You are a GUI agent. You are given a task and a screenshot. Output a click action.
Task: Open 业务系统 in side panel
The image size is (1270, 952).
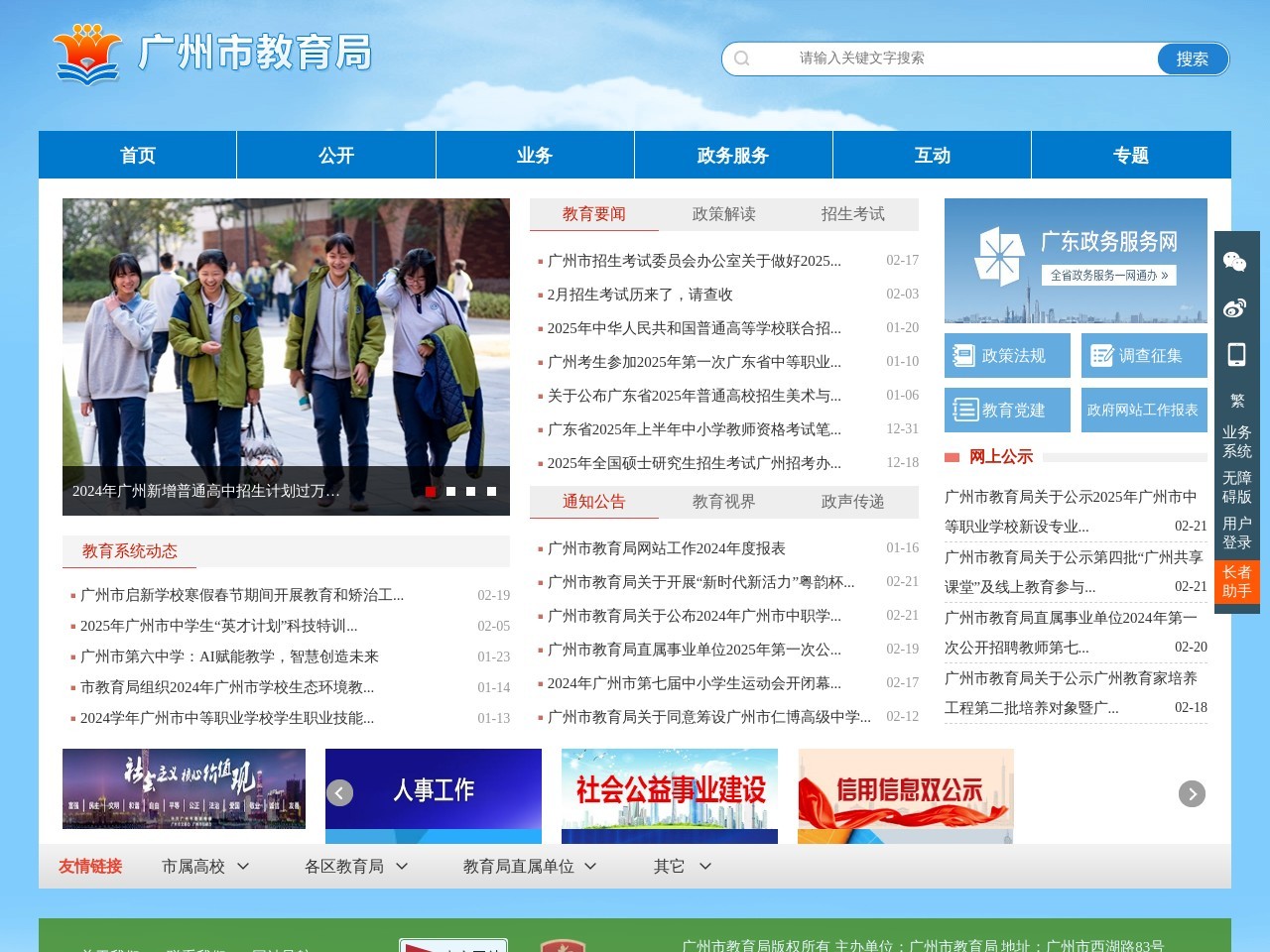tap(1236, 441)
